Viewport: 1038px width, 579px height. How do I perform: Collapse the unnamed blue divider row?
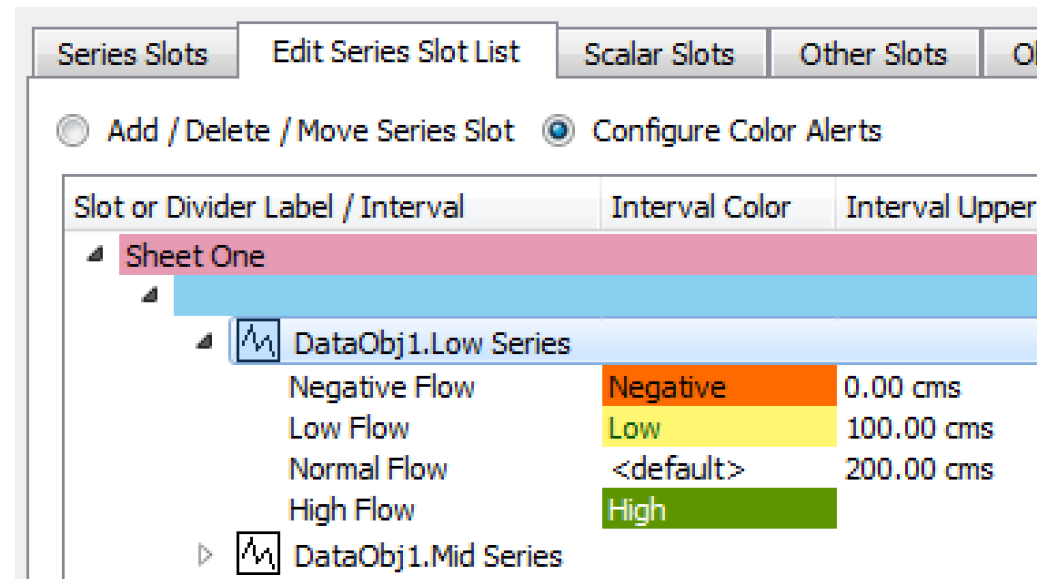pyautogui.click(x=149, y=297)
